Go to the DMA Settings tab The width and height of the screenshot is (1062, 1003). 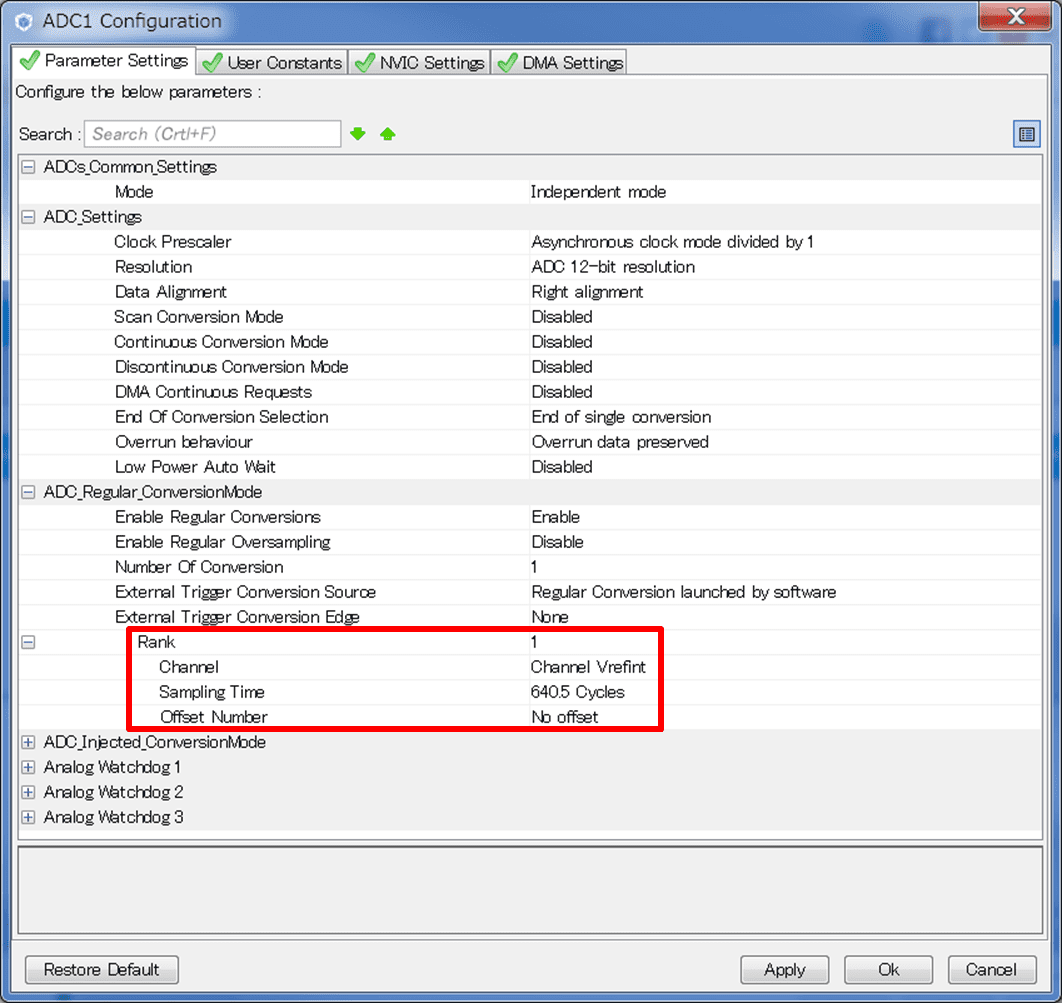[x=561, y=63]
